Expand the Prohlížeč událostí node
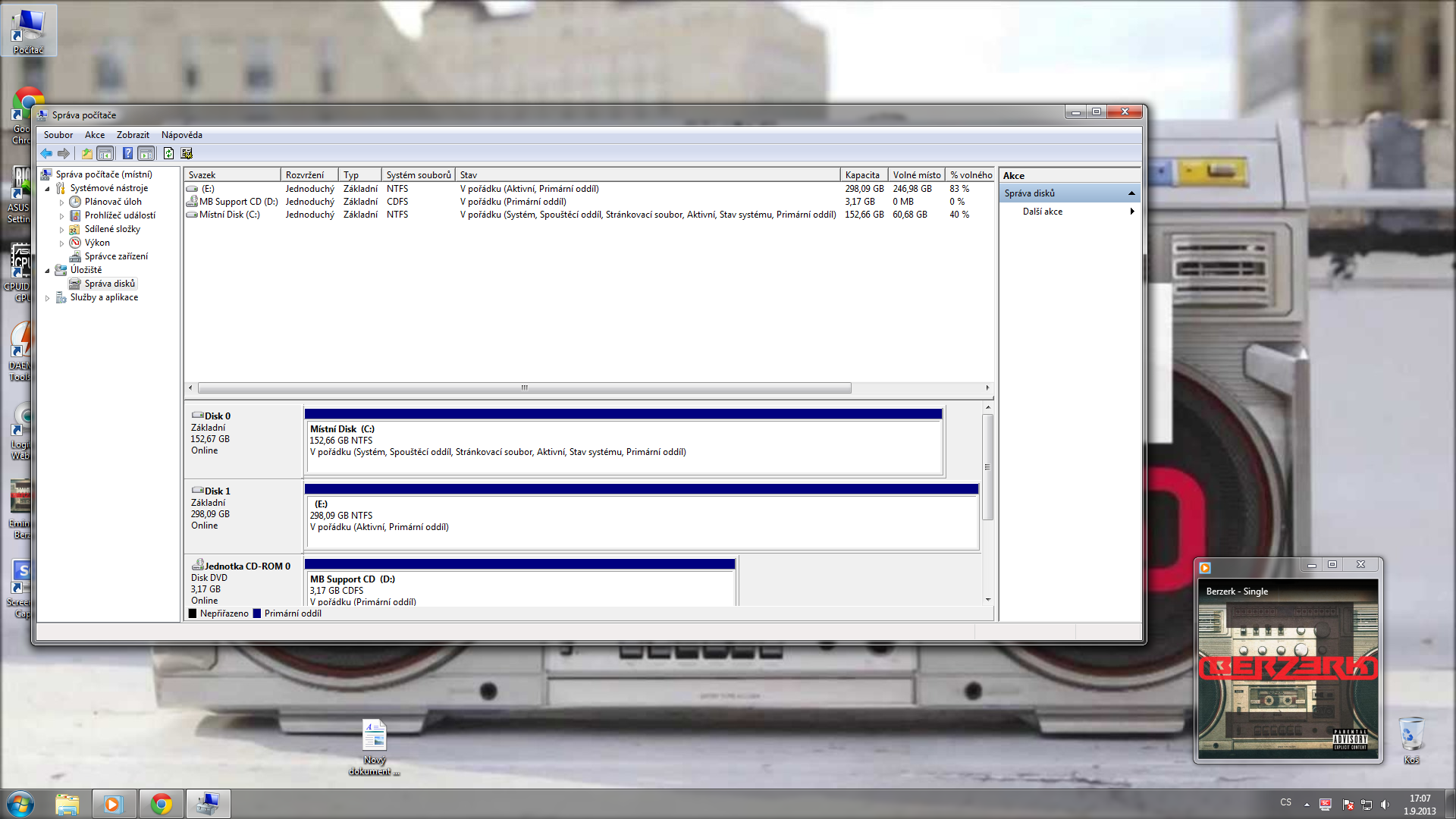Screen dimensions: 1456x819 (x=61, y=216)
